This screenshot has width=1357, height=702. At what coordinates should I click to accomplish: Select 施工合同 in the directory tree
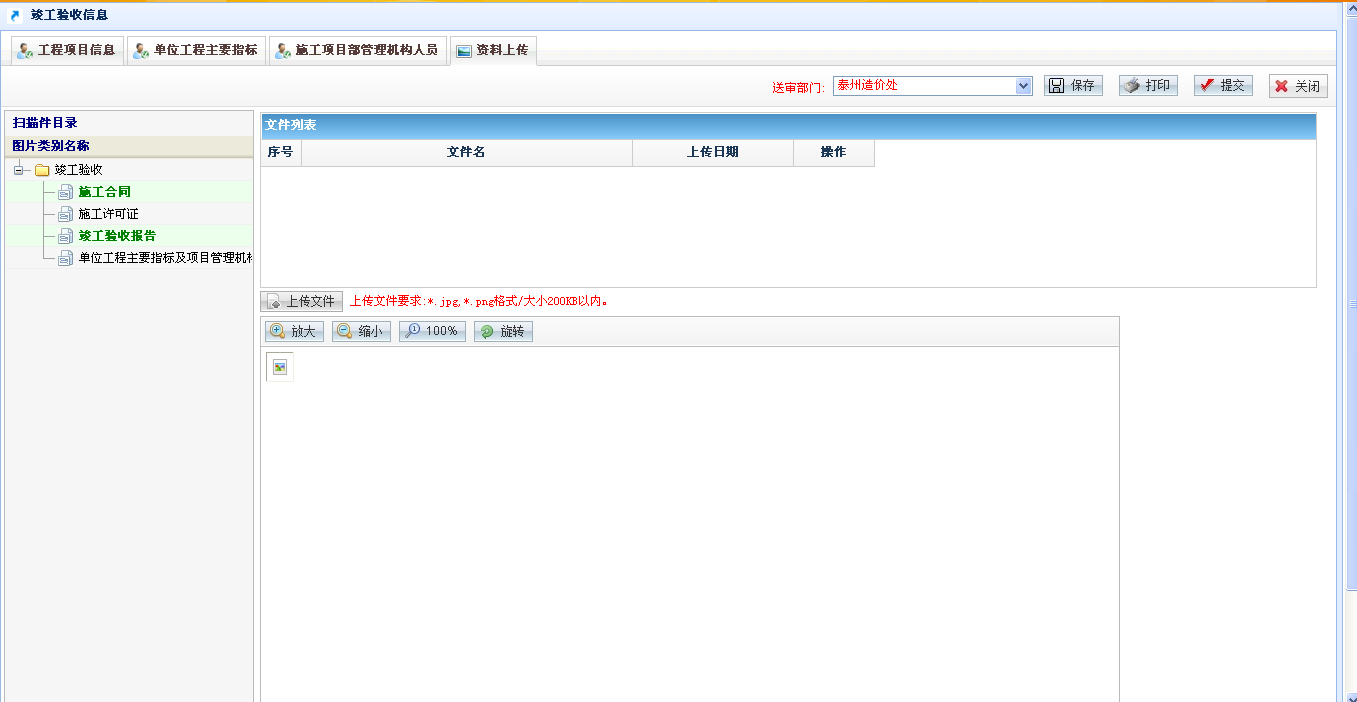click(104, 192)
